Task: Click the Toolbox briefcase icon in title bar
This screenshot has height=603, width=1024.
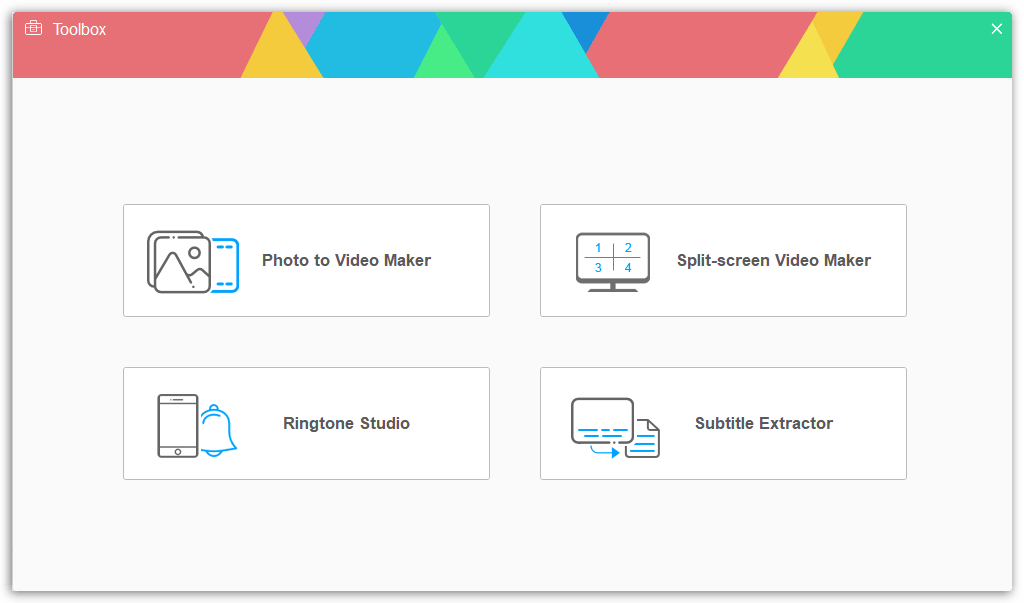Action: (x=33, y=28)
